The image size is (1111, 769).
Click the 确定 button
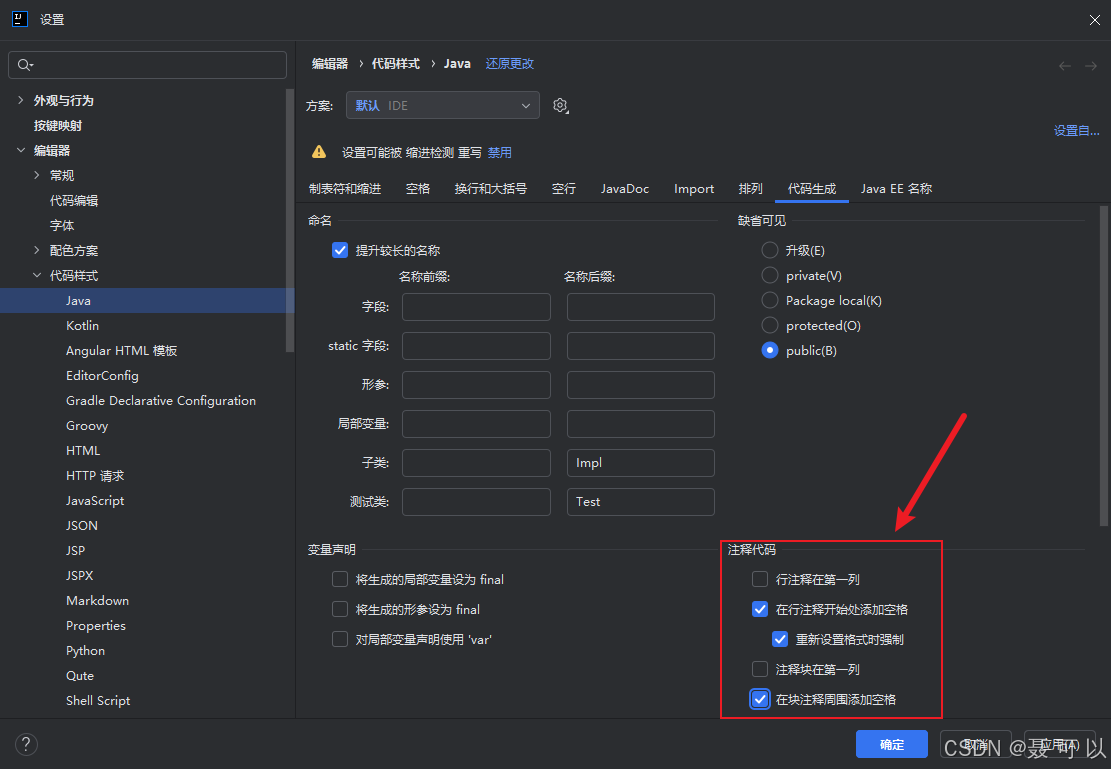click(891, 744)
